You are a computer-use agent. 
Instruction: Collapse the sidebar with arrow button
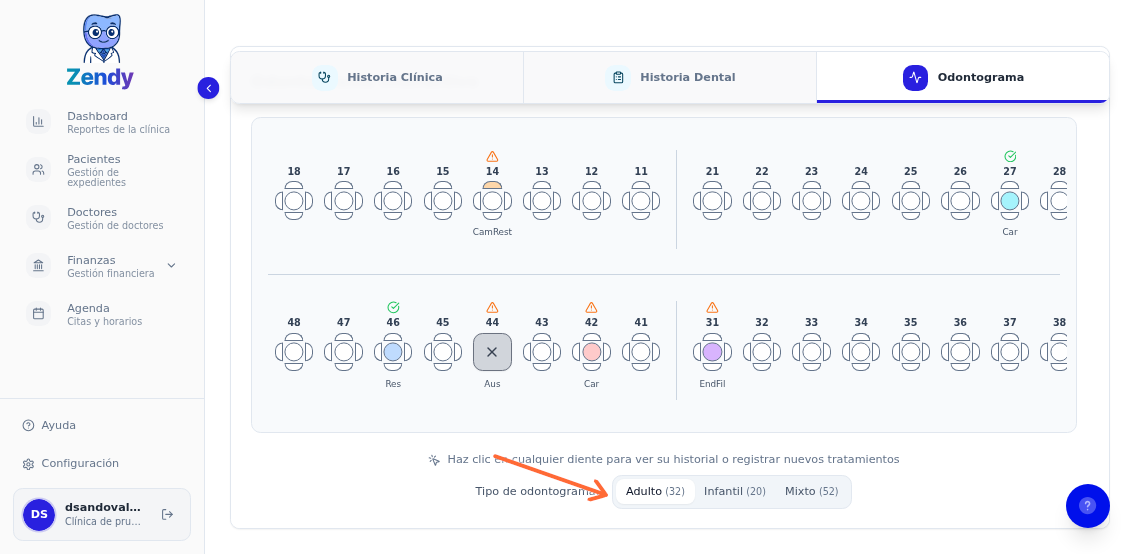click(x=208, y=88)
